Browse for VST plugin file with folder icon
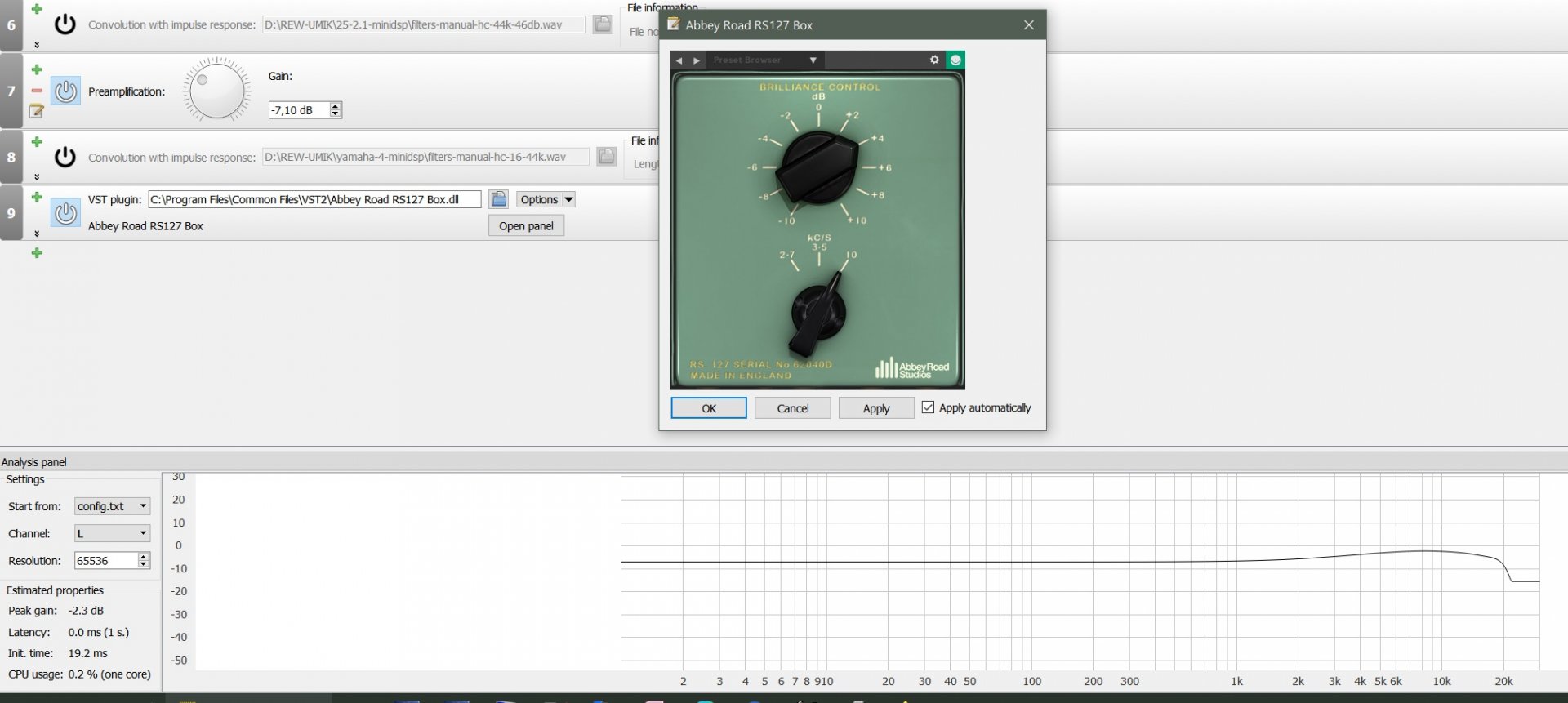 pyautogui.click(x=498, y=199)
